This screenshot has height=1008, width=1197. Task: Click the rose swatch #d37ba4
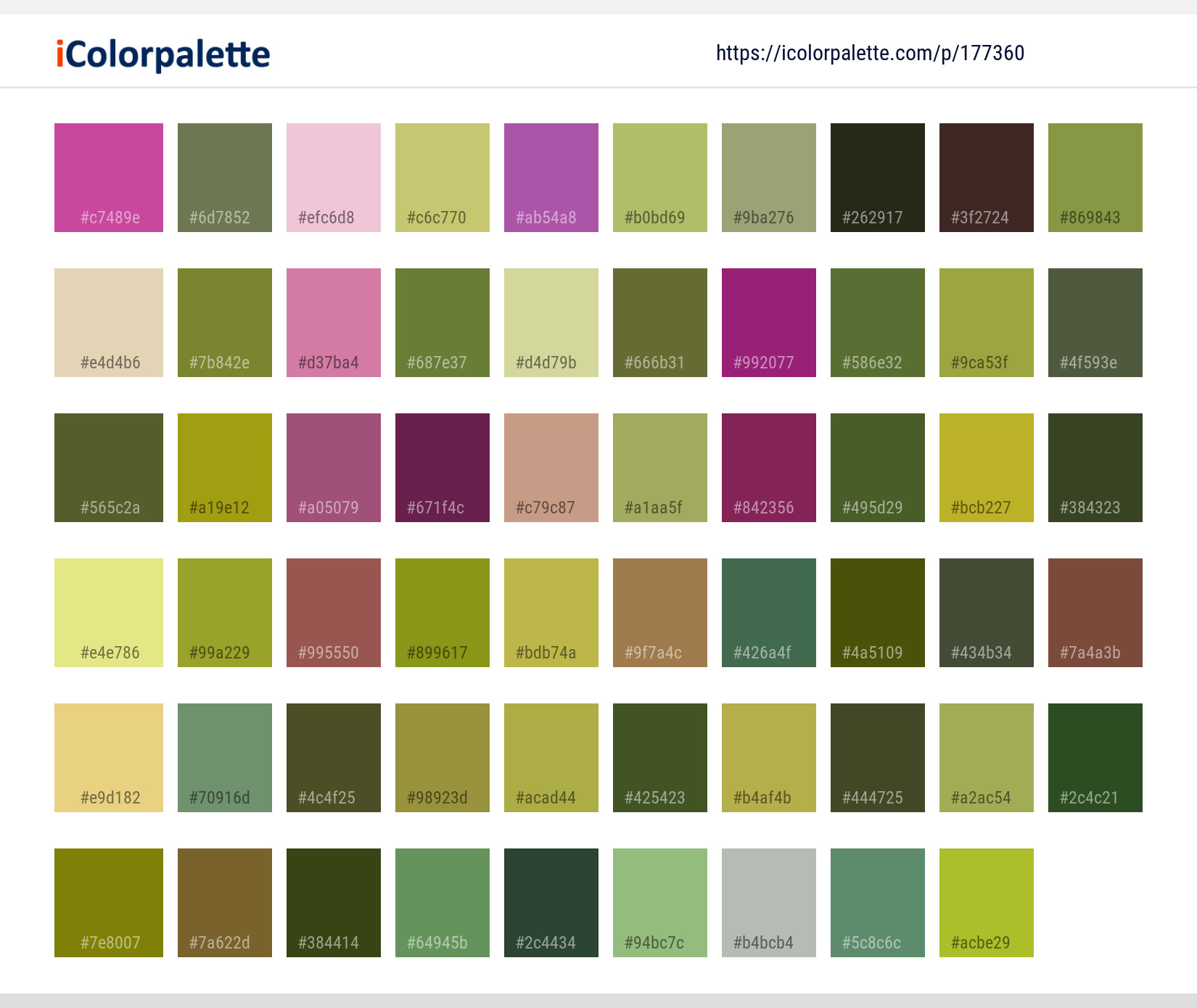333,322
